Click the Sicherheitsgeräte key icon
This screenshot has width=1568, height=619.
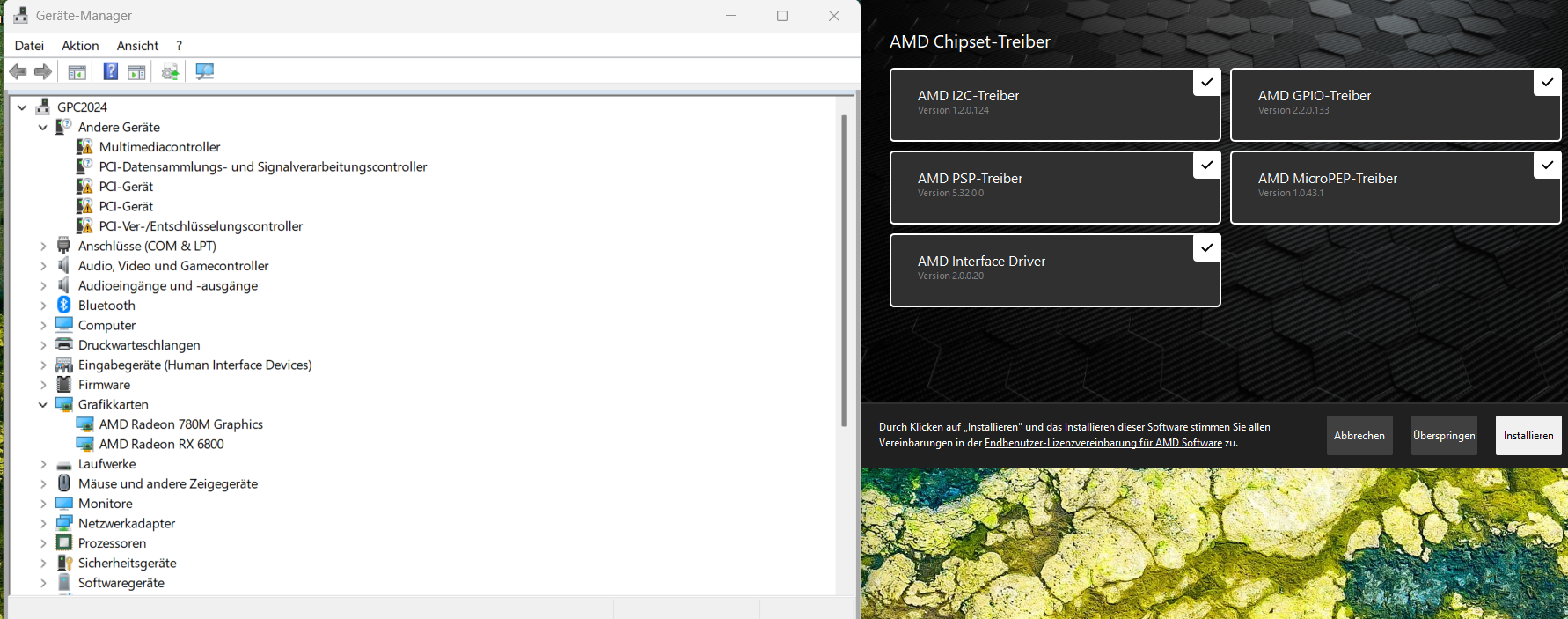coord(64,563)
